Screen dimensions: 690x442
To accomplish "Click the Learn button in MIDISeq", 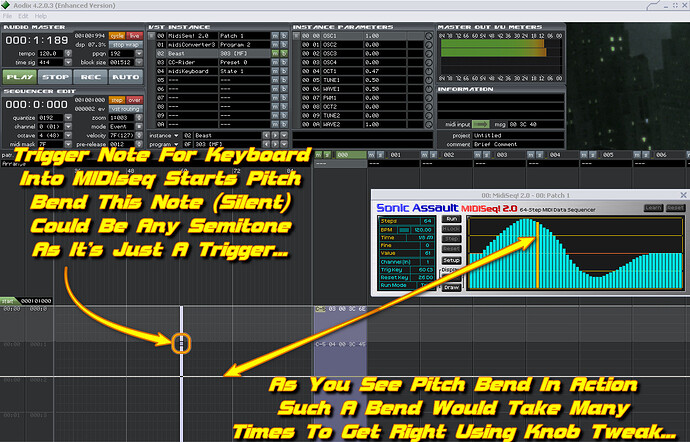I will click(x=653, y=207).
